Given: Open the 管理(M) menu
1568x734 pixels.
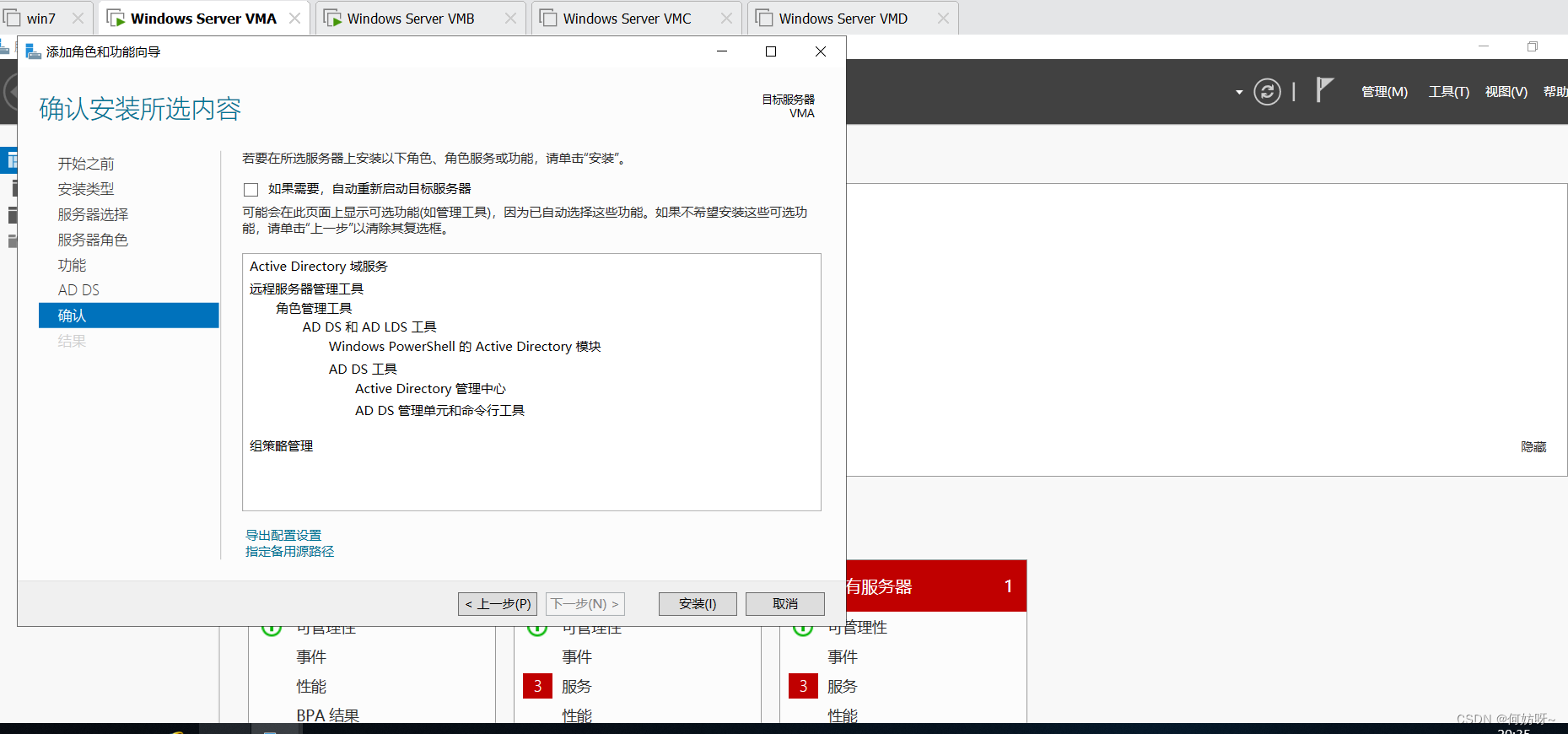Looking at the screenshot, I should [x=1384, y=91].
